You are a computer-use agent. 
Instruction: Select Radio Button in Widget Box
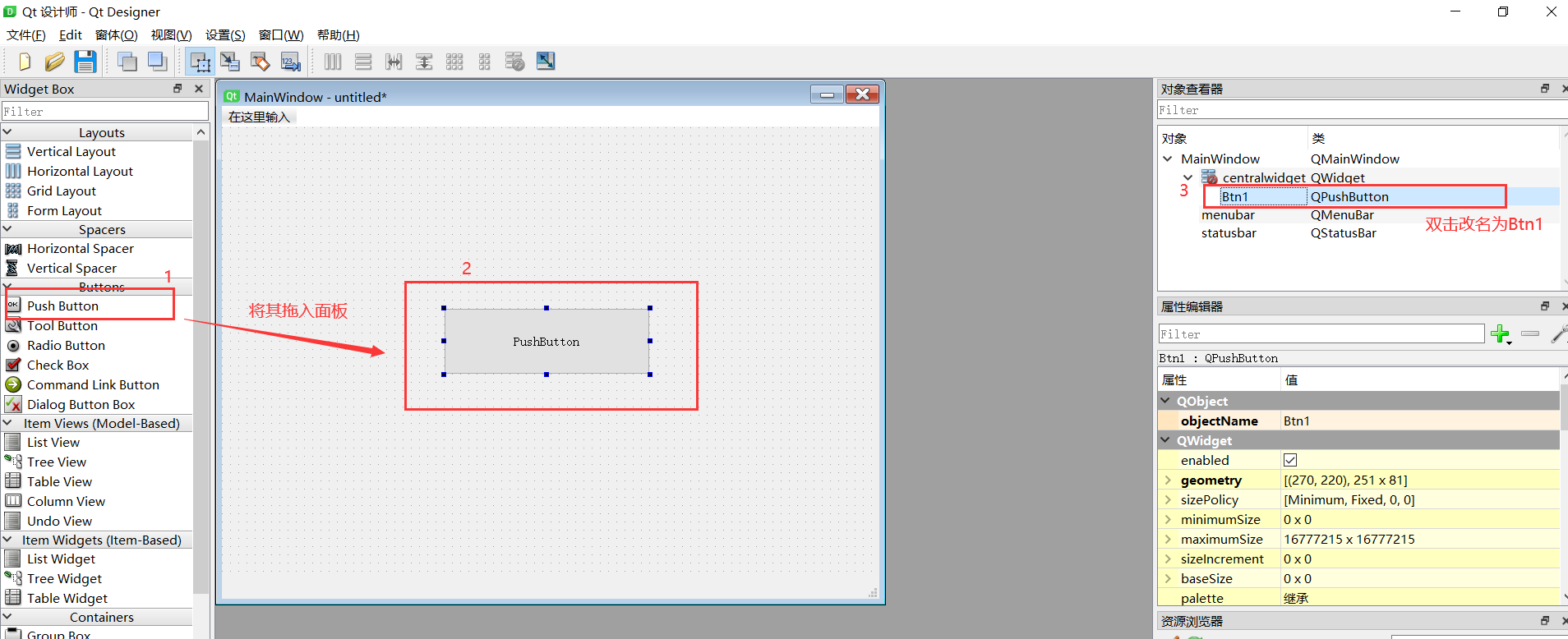[66, 345]
